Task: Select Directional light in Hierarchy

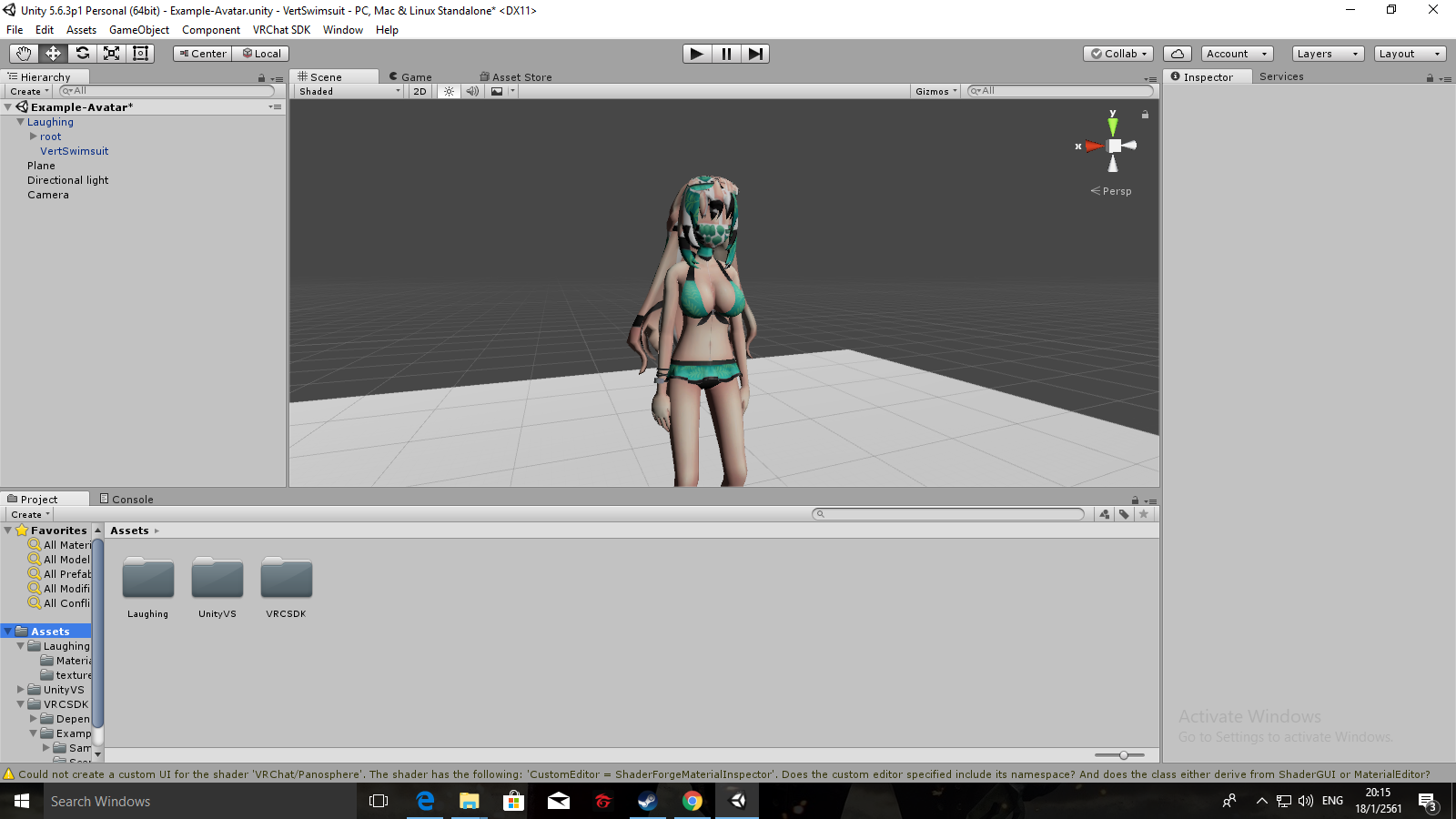Action: tap(67, 180)
